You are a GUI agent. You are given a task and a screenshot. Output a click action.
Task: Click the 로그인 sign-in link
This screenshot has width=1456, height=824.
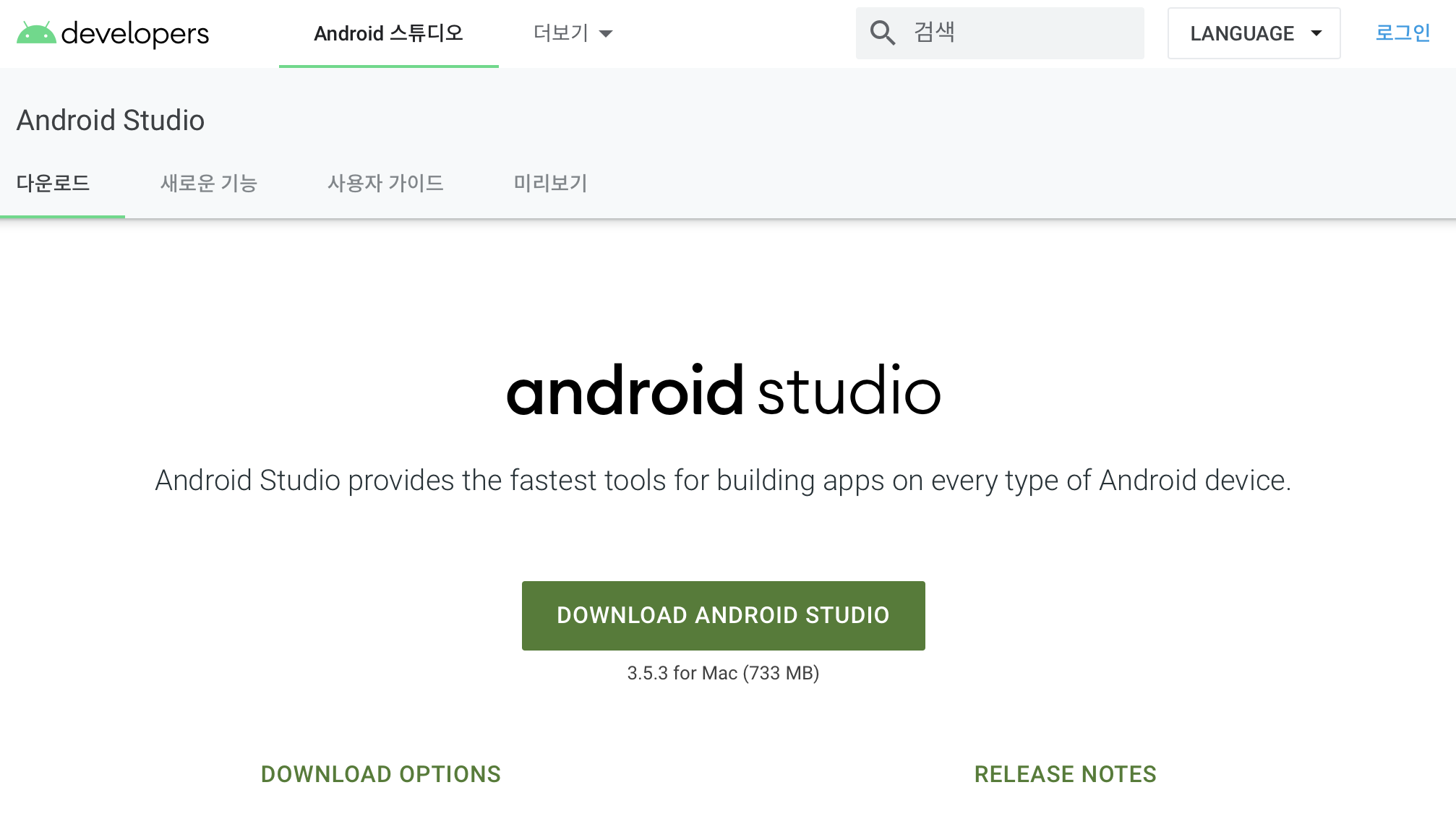point(1403,33)
